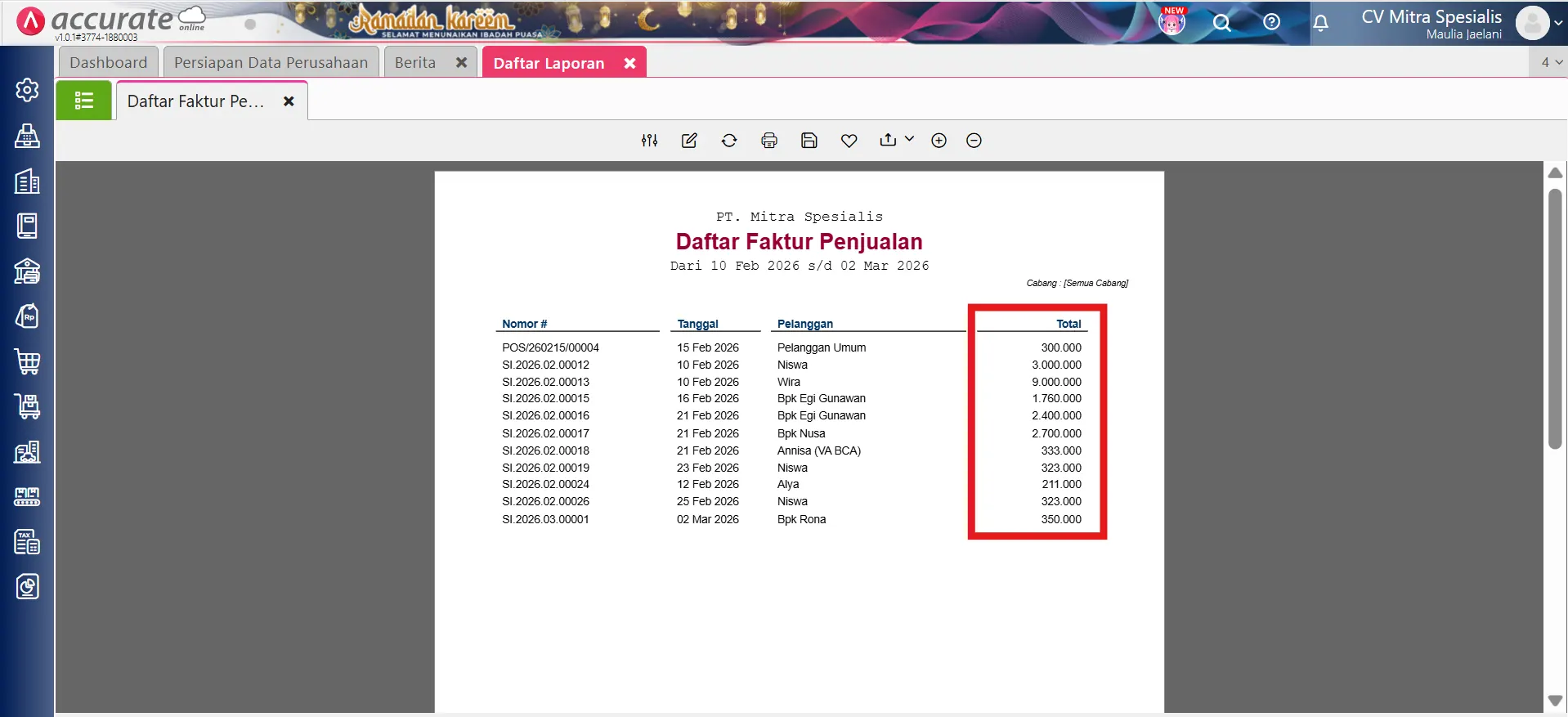1568x717 pixels.
Task: Click the search magnifier in header
Action: (1221, 23)
